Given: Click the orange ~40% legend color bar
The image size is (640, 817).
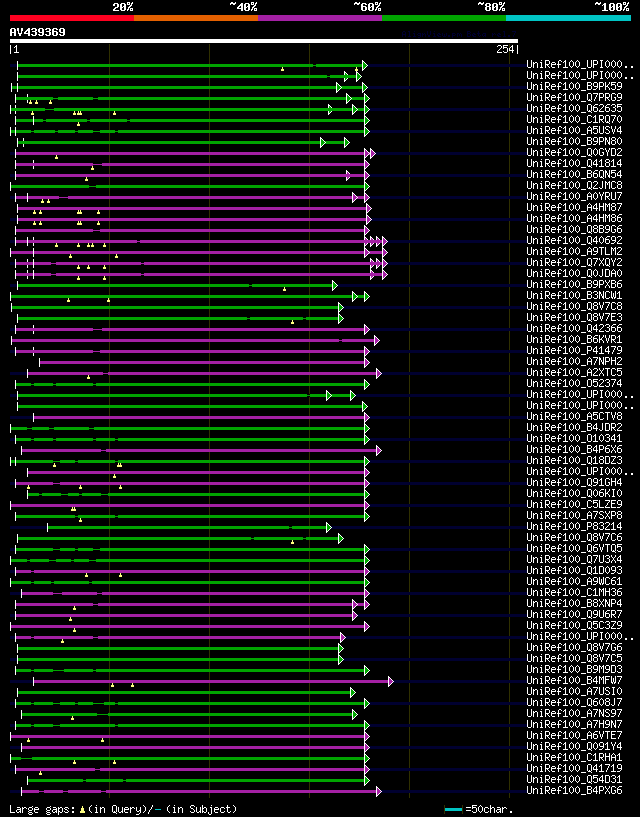Looking at the screenshot, I should point(196,18).
